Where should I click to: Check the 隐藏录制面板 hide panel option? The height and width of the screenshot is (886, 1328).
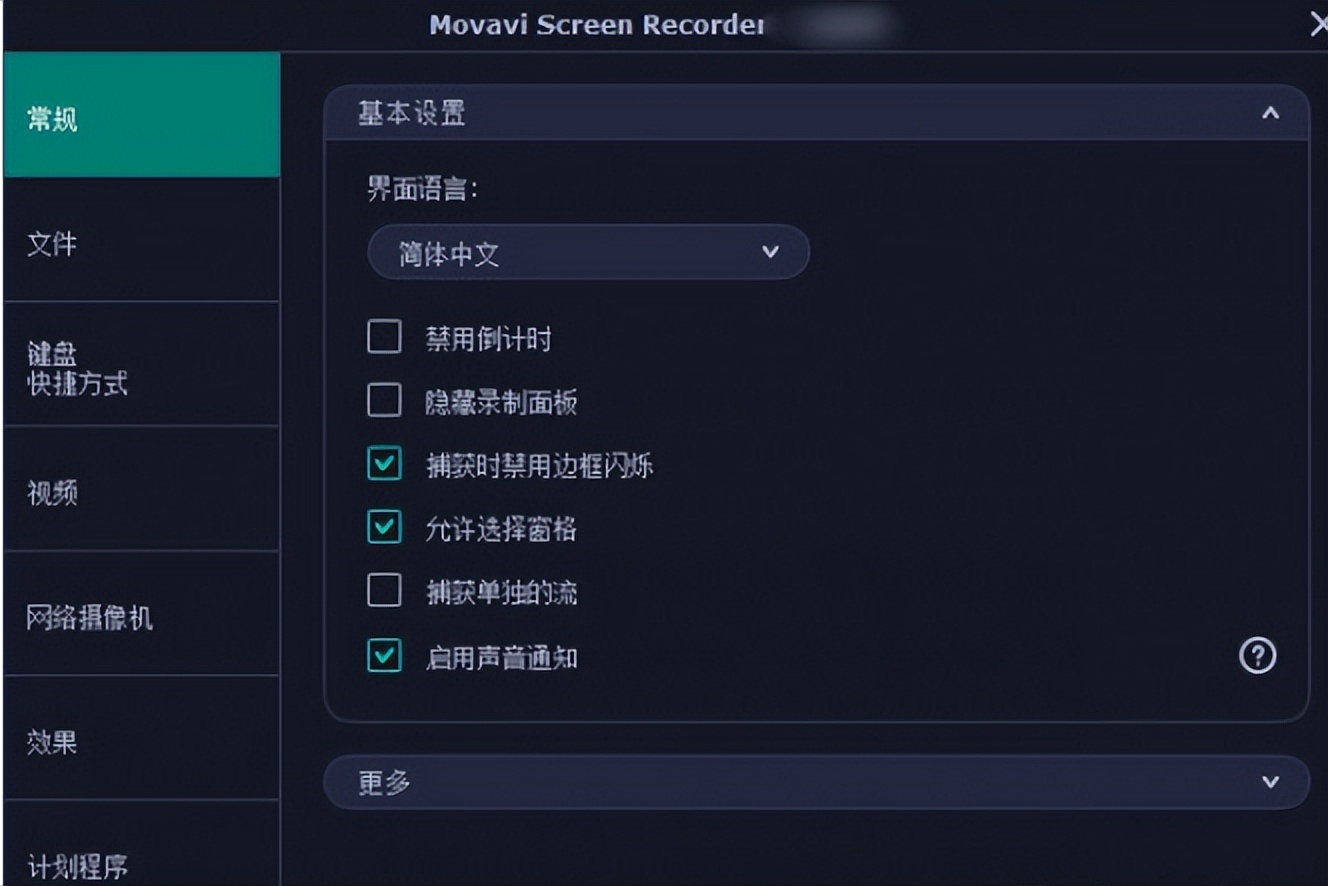pos(383,401)
